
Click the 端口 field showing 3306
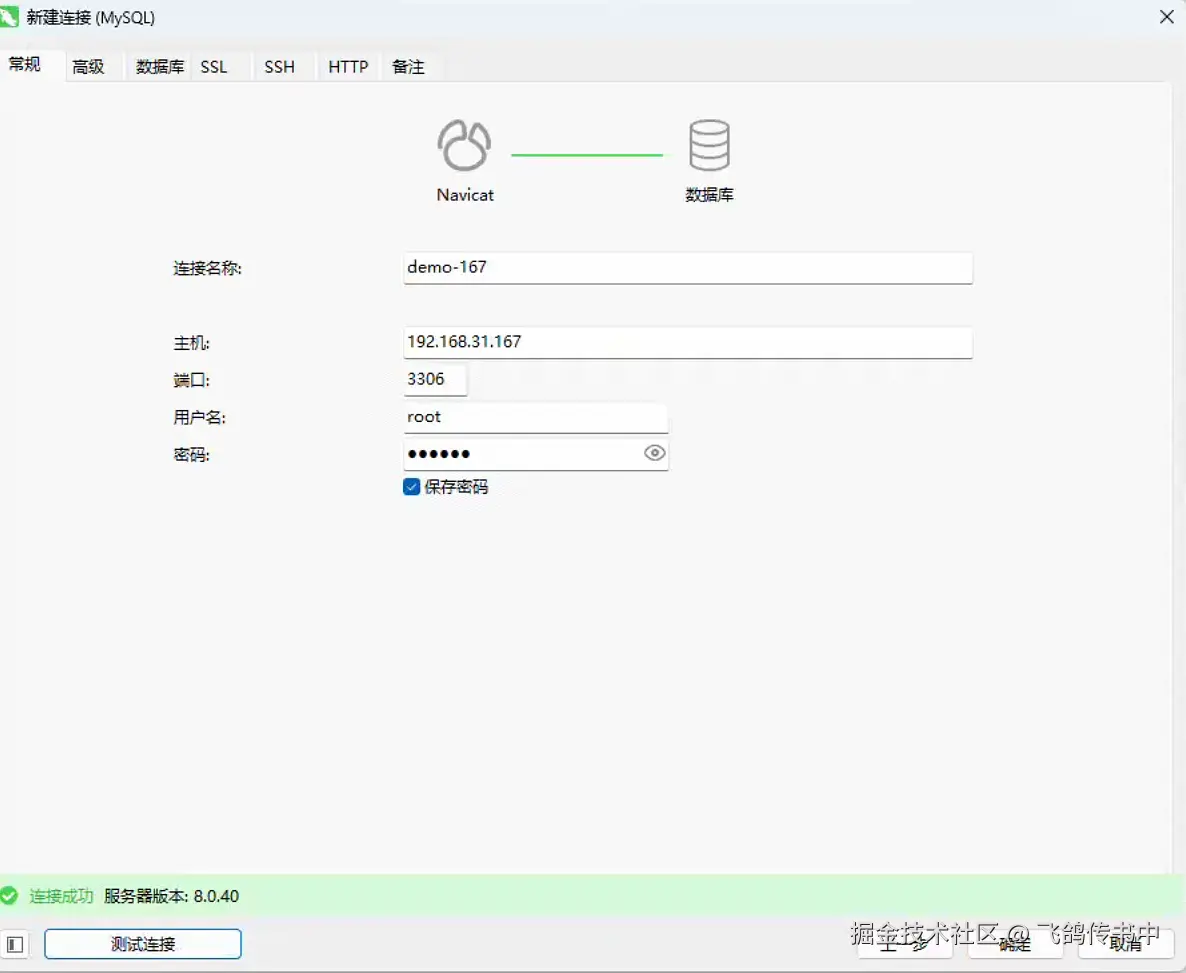(435, 379)
